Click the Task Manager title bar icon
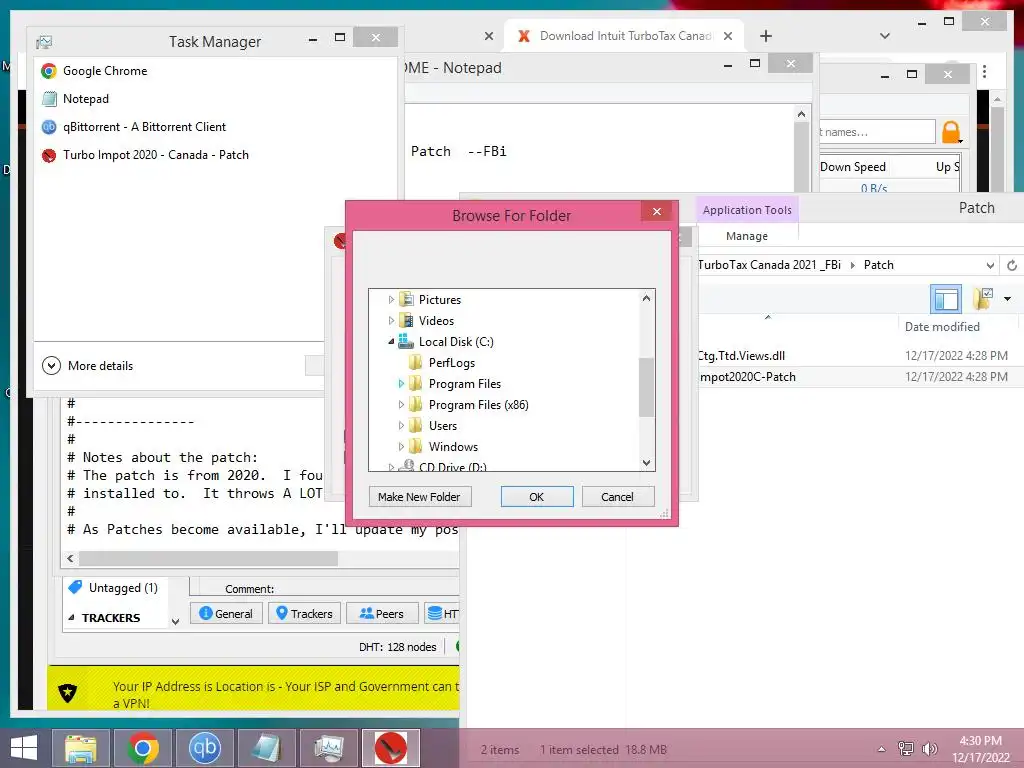This screenshot has height=768, width=1024. [44, 42]
